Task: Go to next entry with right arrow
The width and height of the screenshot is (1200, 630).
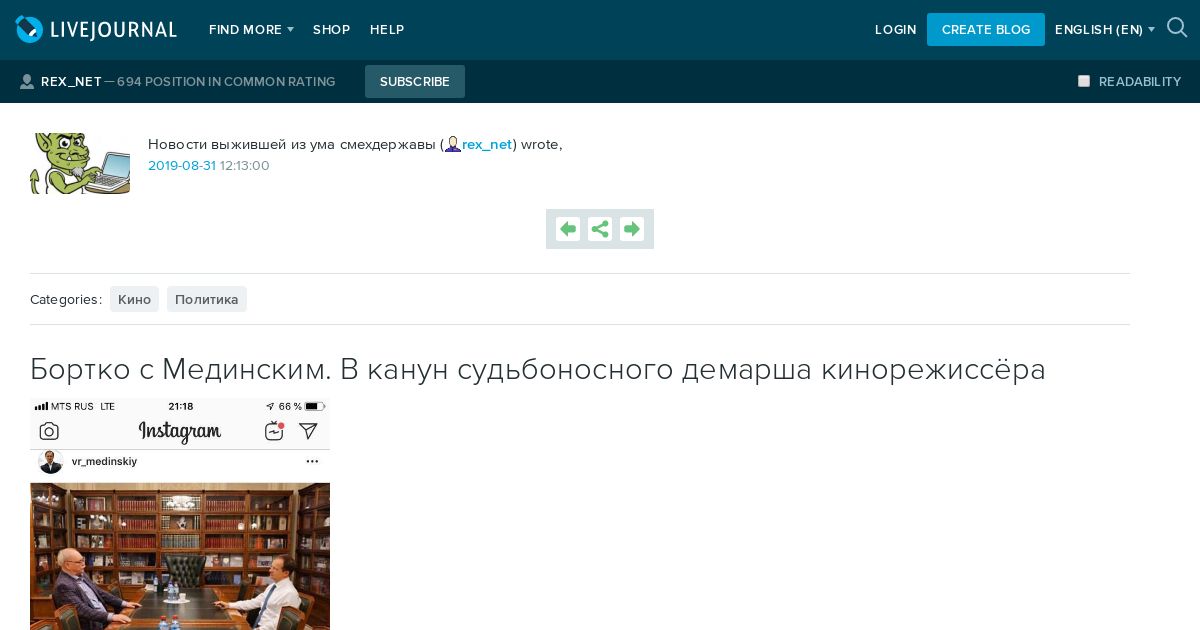Action: pyautogui.click(x=631, y=229)
